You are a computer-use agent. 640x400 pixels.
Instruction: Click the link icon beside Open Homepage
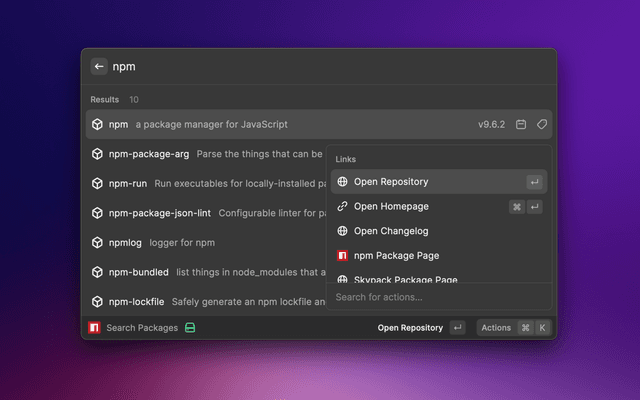coord(342,207)
